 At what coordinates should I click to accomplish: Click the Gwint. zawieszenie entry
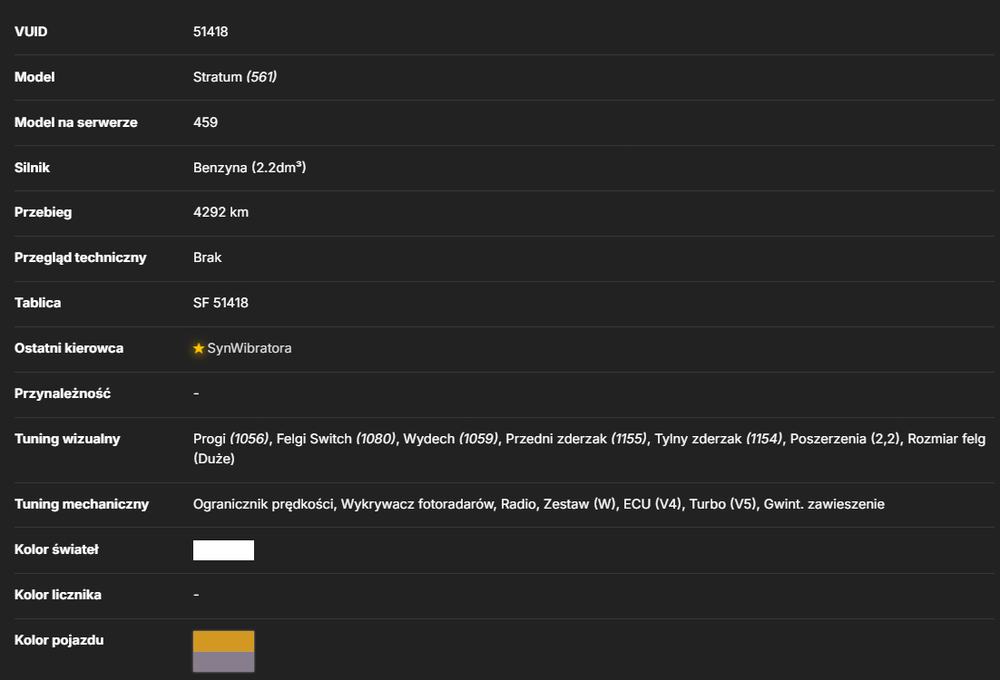coord(824,505)
